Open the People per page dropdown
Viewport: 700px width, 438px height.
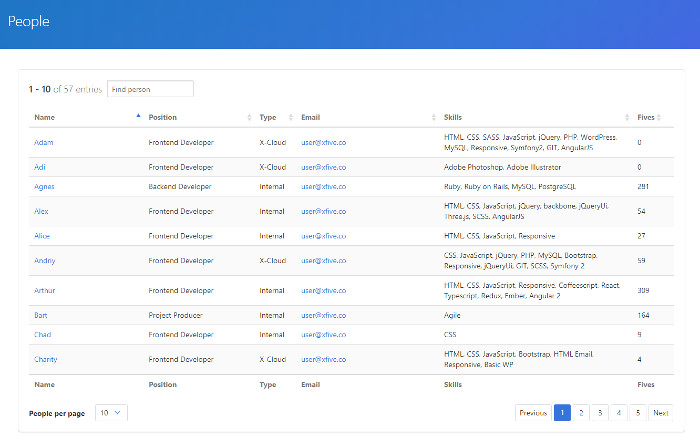[111, 413]
